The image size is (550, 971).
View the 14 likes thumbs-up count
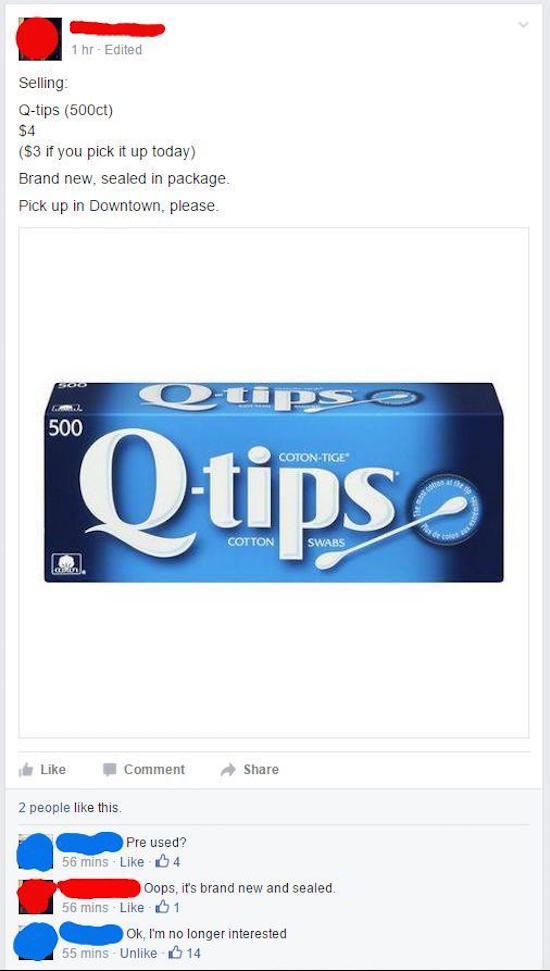(x=185, y=952)
